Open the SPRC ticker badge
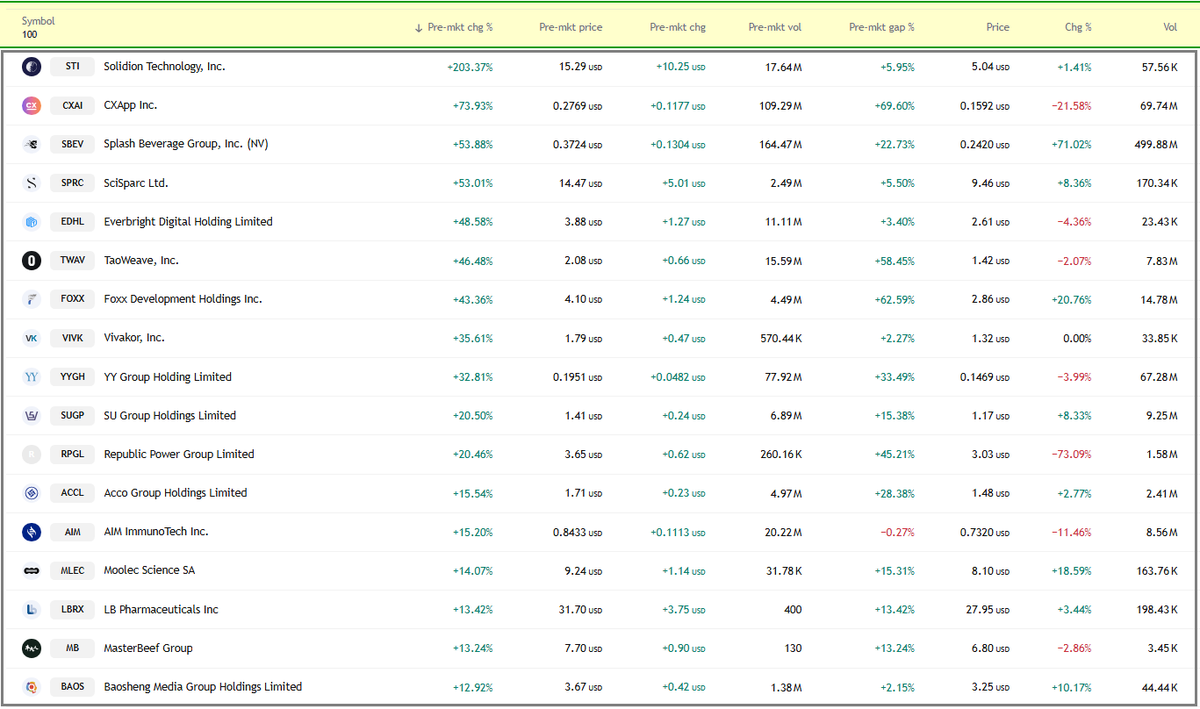This screenshot has width=1200, height=709. coord(72,183)
